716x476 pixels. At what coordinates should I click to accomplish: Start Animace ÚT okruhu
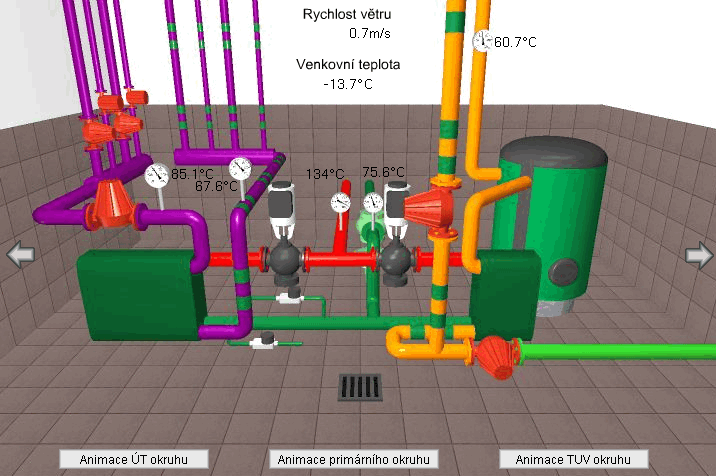pyautogui.click(x=134, y=459)
